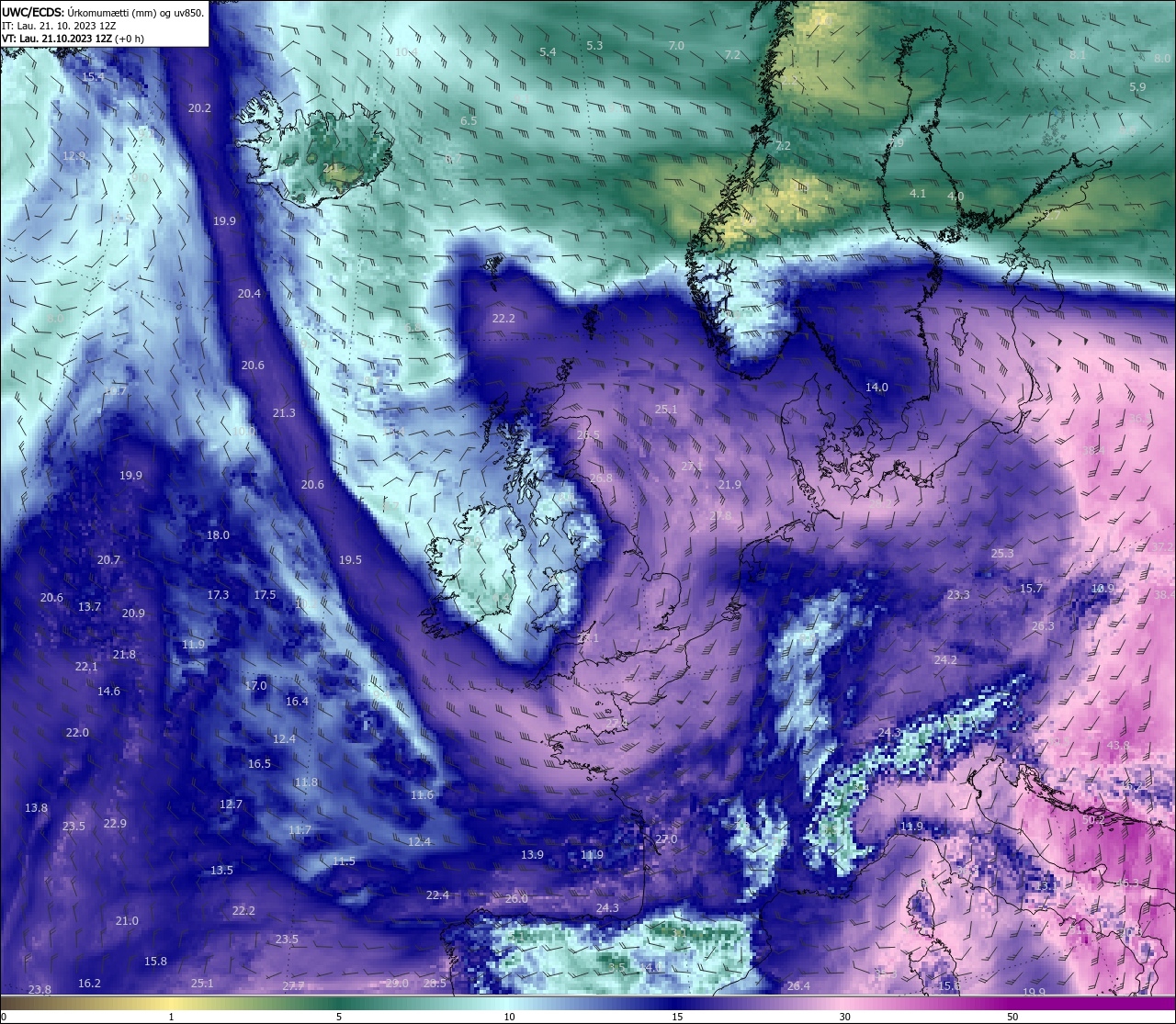Click the 19.5 value west of Ireland
Screen dimensions: 1176x1024
350,560
